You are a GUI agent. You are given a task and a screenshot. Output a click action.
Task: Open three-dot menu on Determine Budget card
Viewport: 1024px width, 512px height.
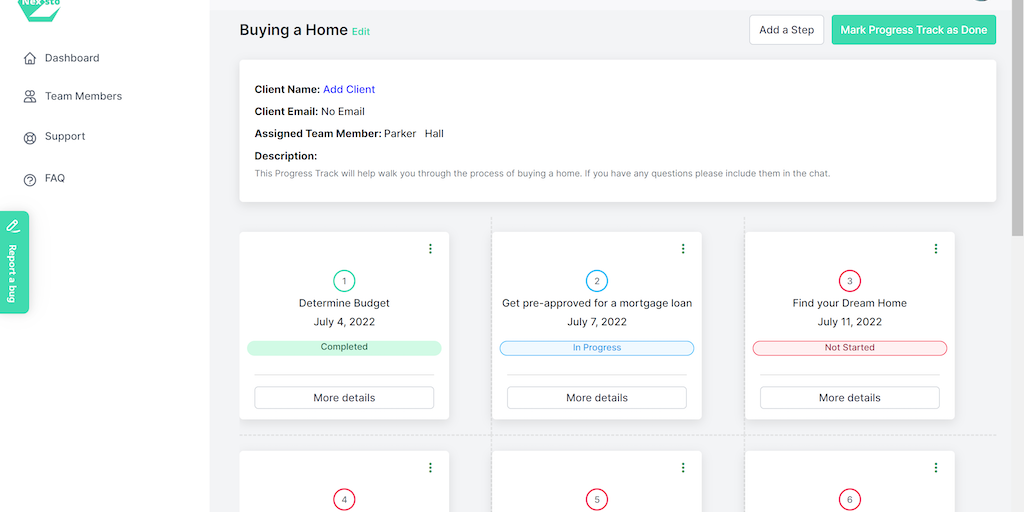tap(431, 249)
